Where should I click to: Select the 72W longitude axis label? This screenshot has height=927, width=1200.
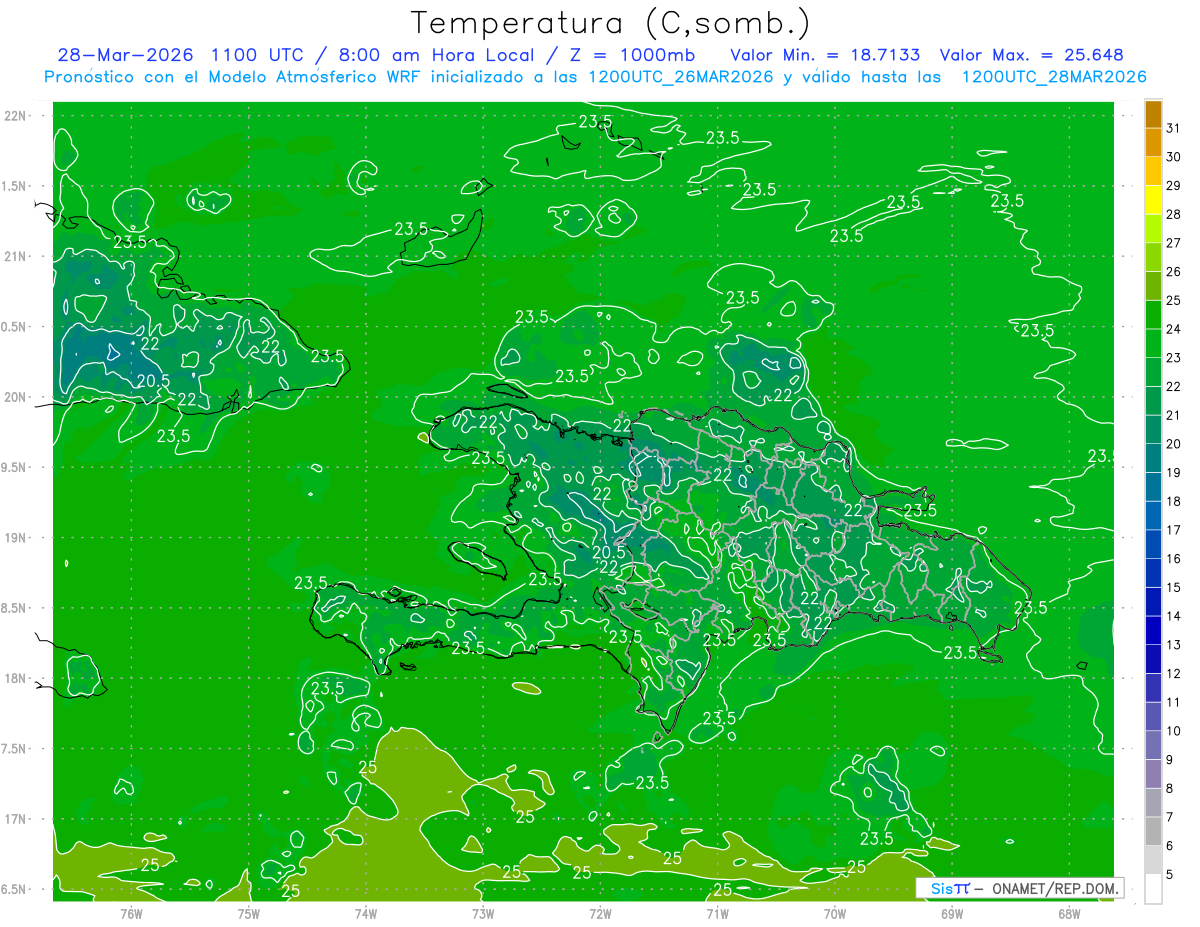click(x=600, y=913)
